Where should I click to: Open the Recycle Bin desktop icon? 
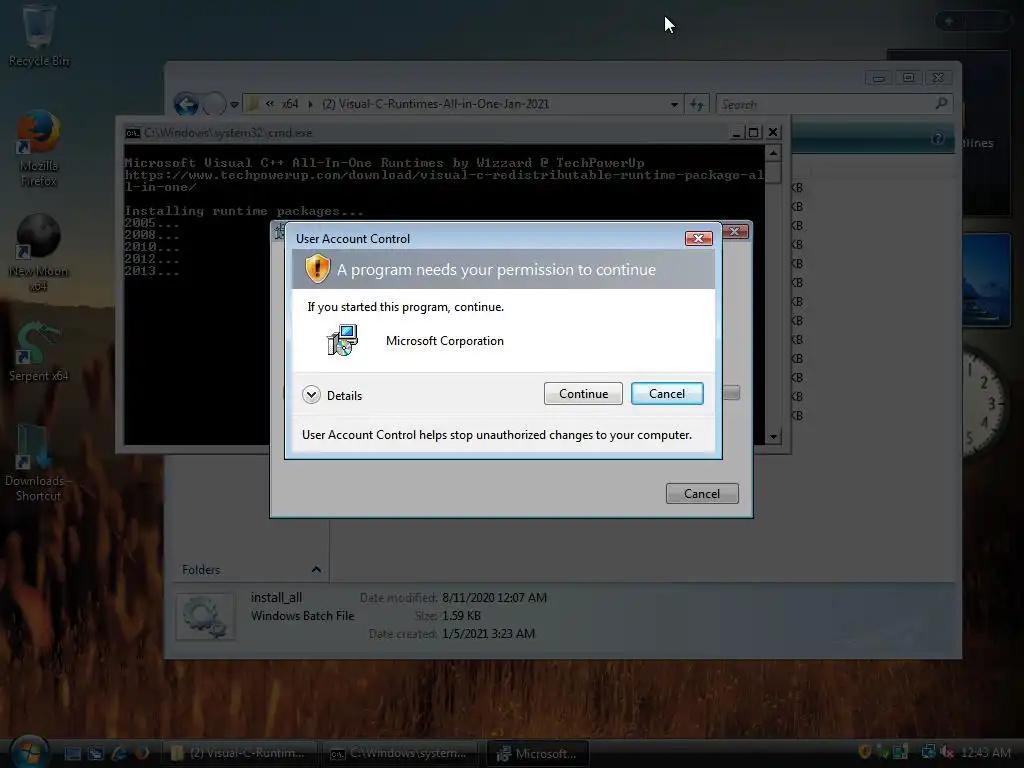[39, 36]
